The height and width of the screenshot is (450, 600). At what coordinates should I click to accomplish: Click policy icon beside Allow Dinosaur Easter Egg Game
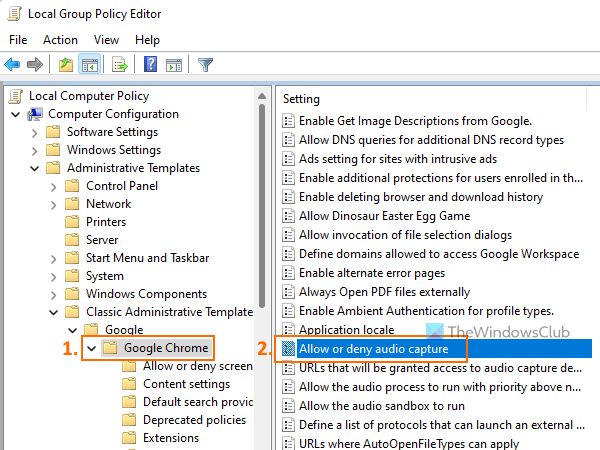coord(289,216)
